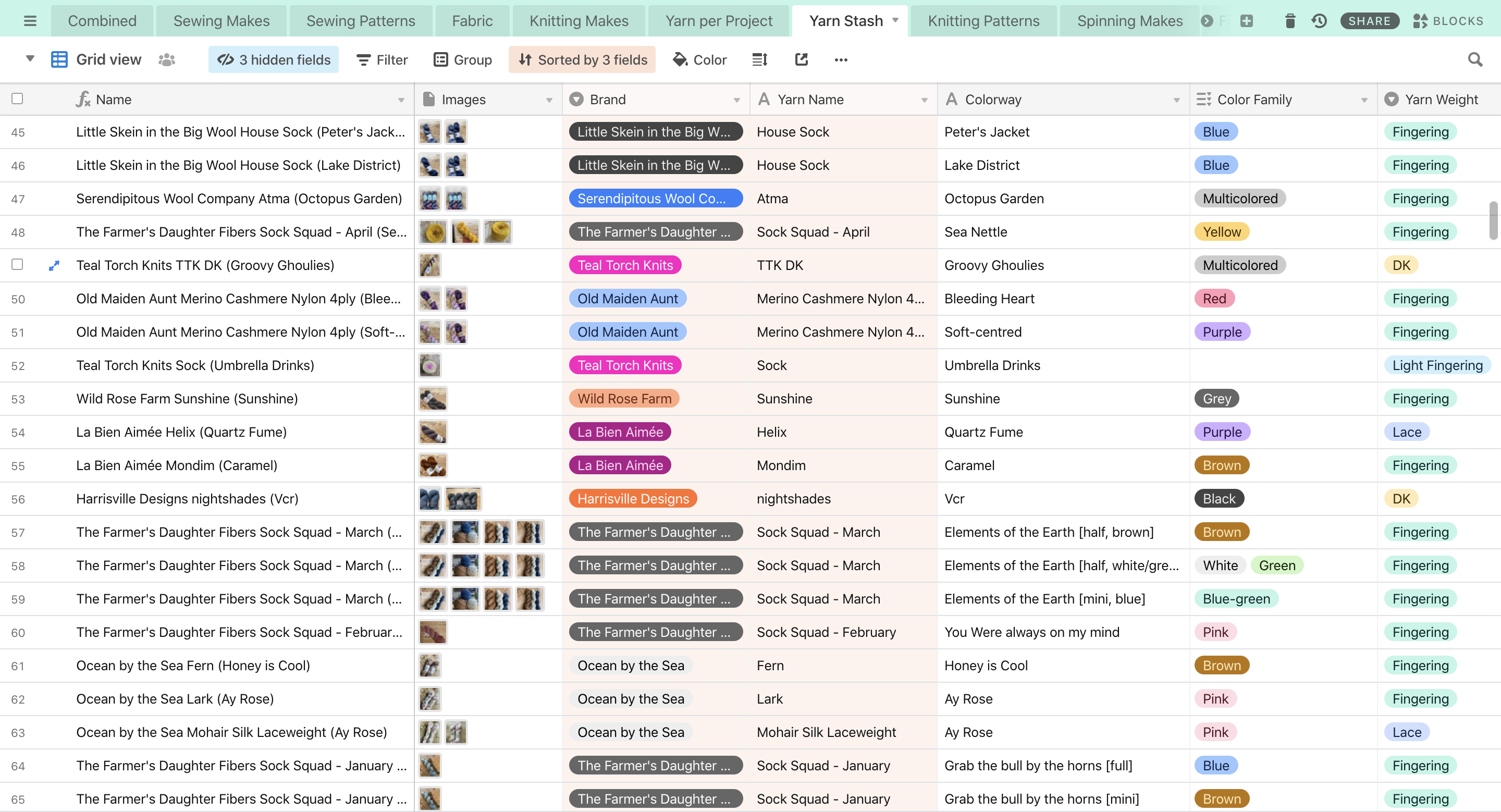Click the Colorway text-type icon

pyautogui.click(x=952, y=99)
